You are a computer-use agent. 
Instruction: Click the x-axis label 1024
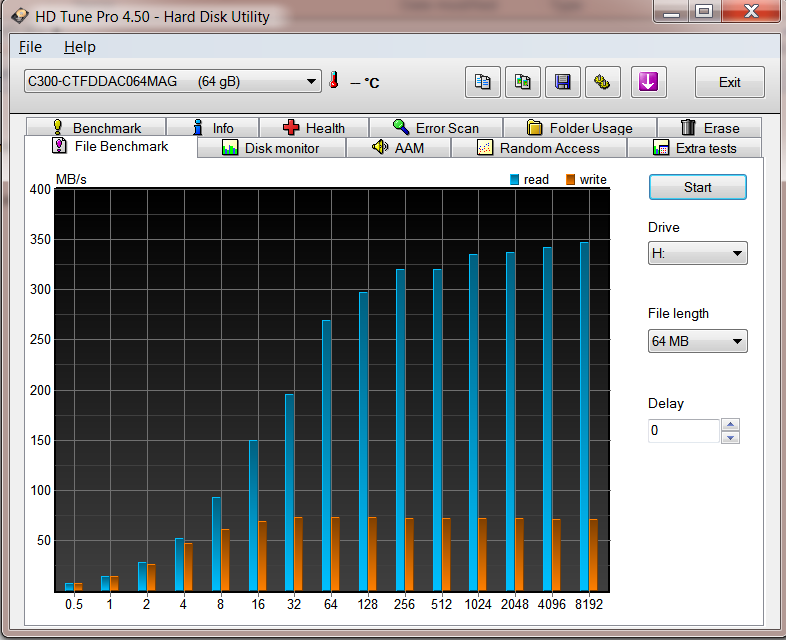point(478,604)
